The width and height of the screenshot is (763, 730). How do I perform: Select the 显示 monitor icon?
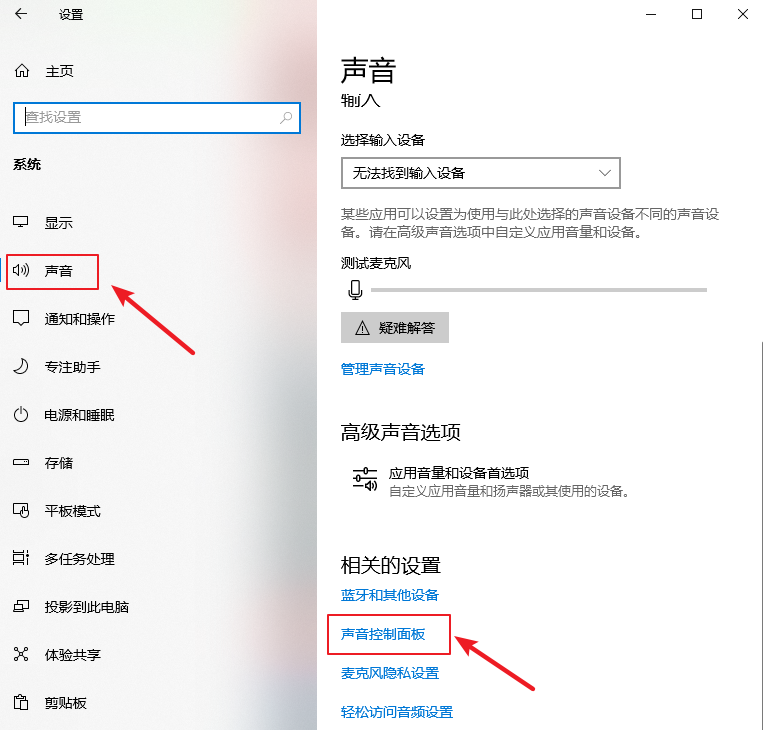21,222
